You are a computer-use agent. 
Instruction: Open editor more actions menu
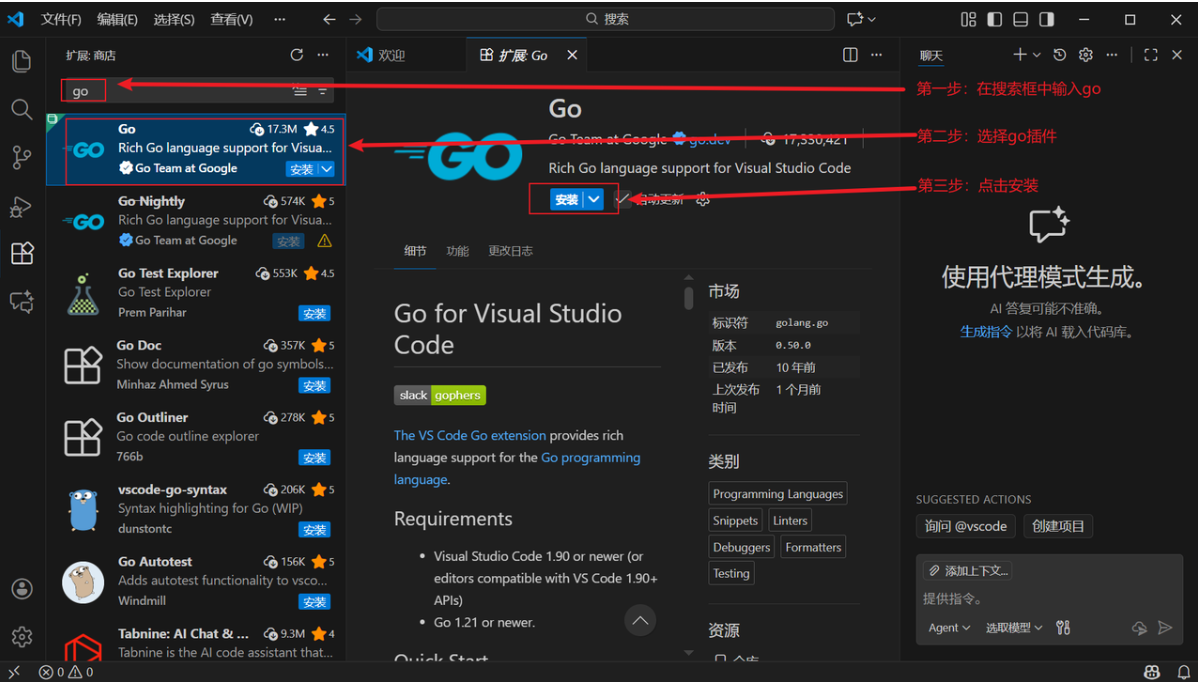[876, 55]
